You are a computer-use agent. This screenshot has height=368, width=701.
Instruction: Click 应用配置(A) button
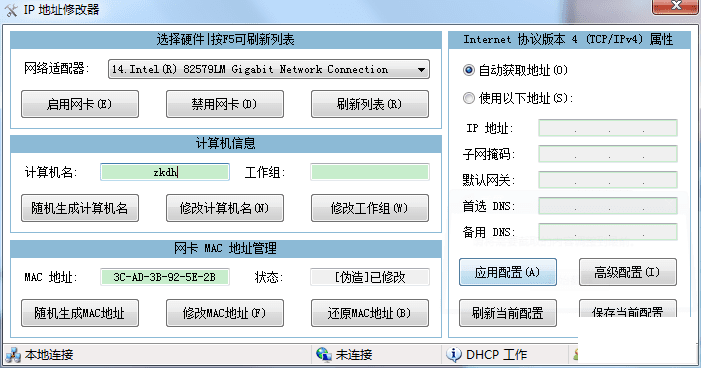coord(508,272)
